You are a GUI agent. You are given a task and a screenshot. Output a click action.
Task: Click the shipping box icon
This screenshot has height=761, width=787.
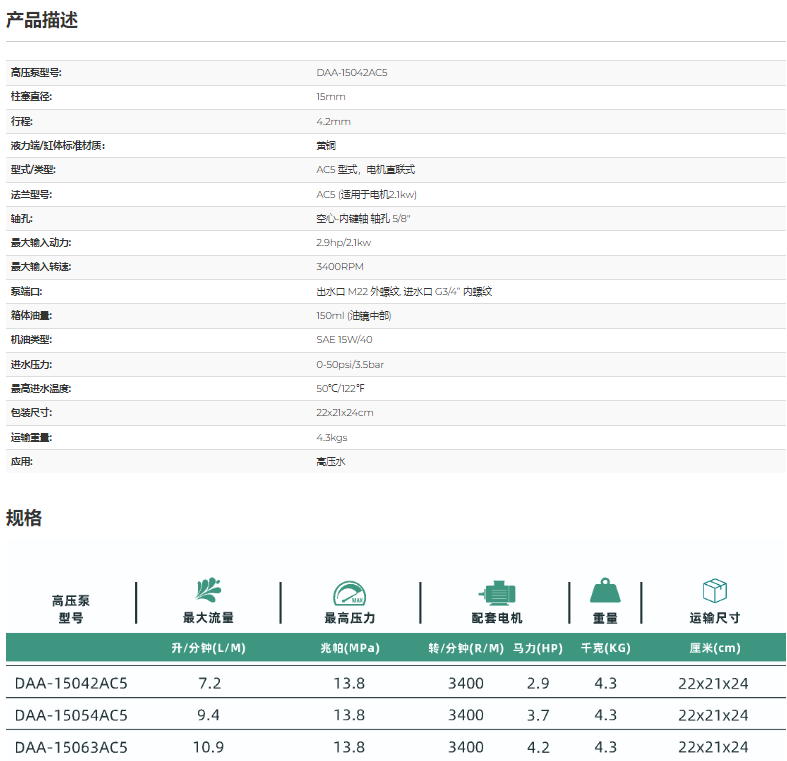pyautogui.click(x=714, y=590)
